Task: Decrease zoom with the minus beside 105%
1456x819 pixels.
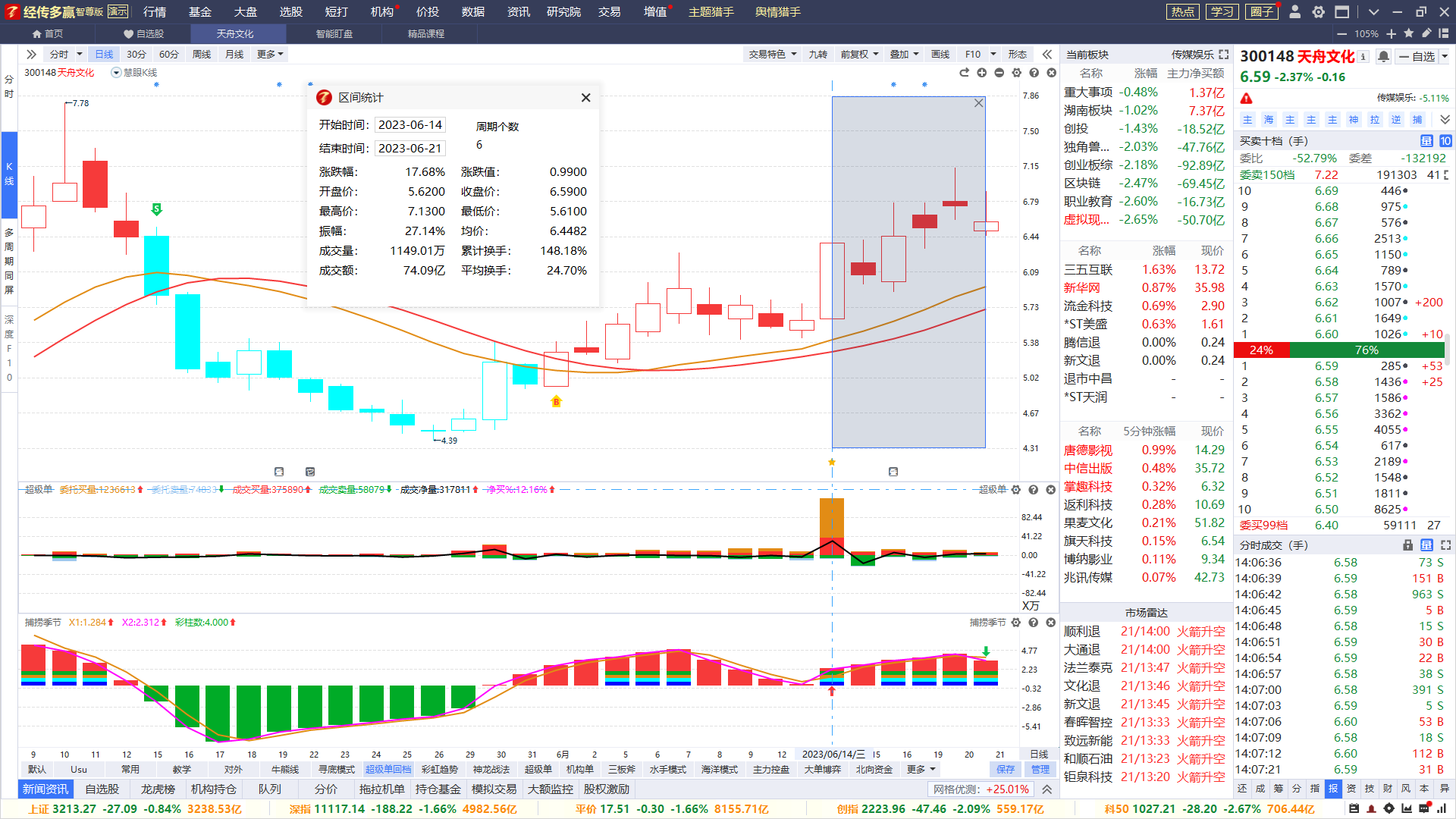Action: pyautogui.click(x=1342, y=34)
